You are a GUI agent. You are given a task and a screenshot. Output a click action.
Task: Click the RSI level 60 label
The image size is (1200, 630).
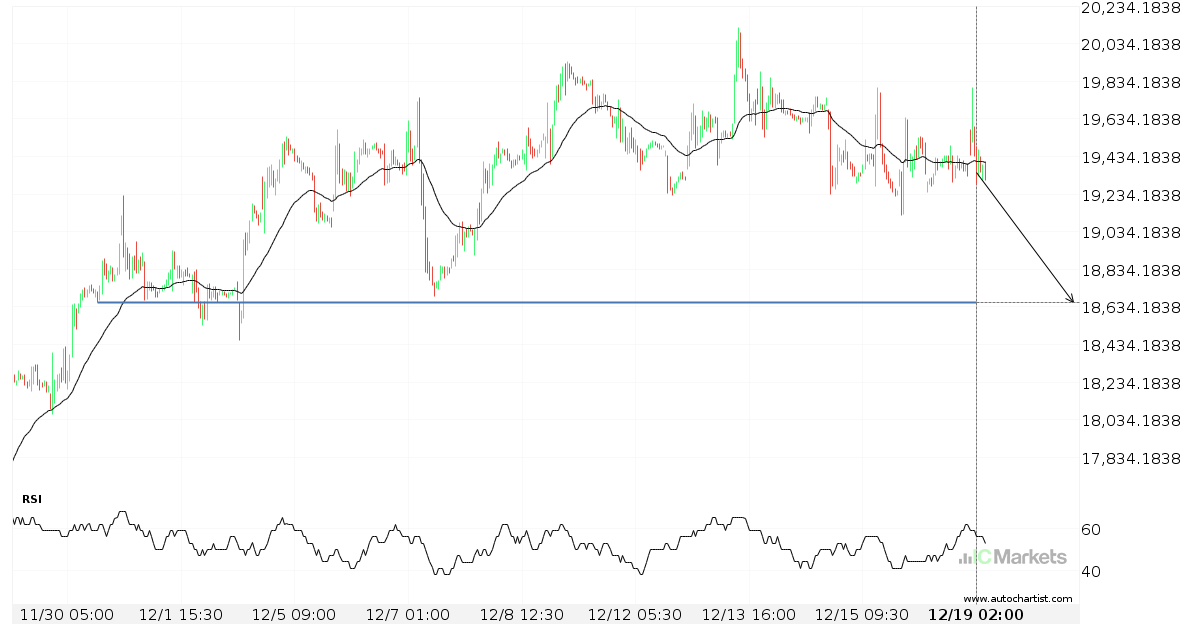point(1092,529)
